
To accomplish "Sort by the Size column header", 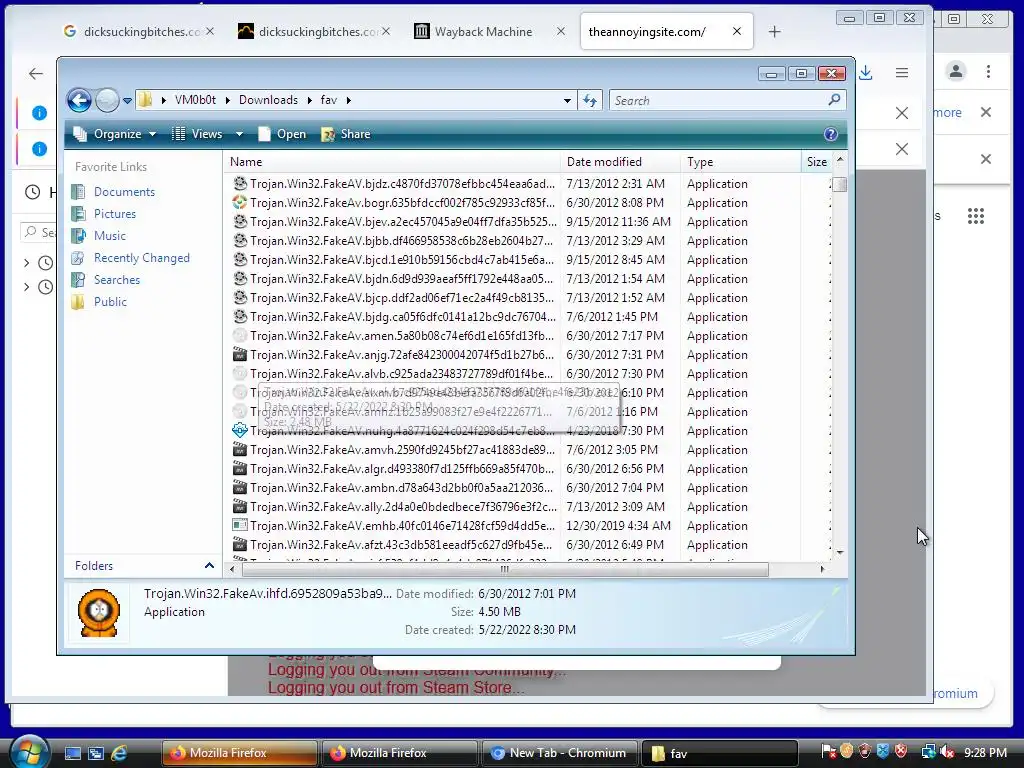I will (816, 162).
